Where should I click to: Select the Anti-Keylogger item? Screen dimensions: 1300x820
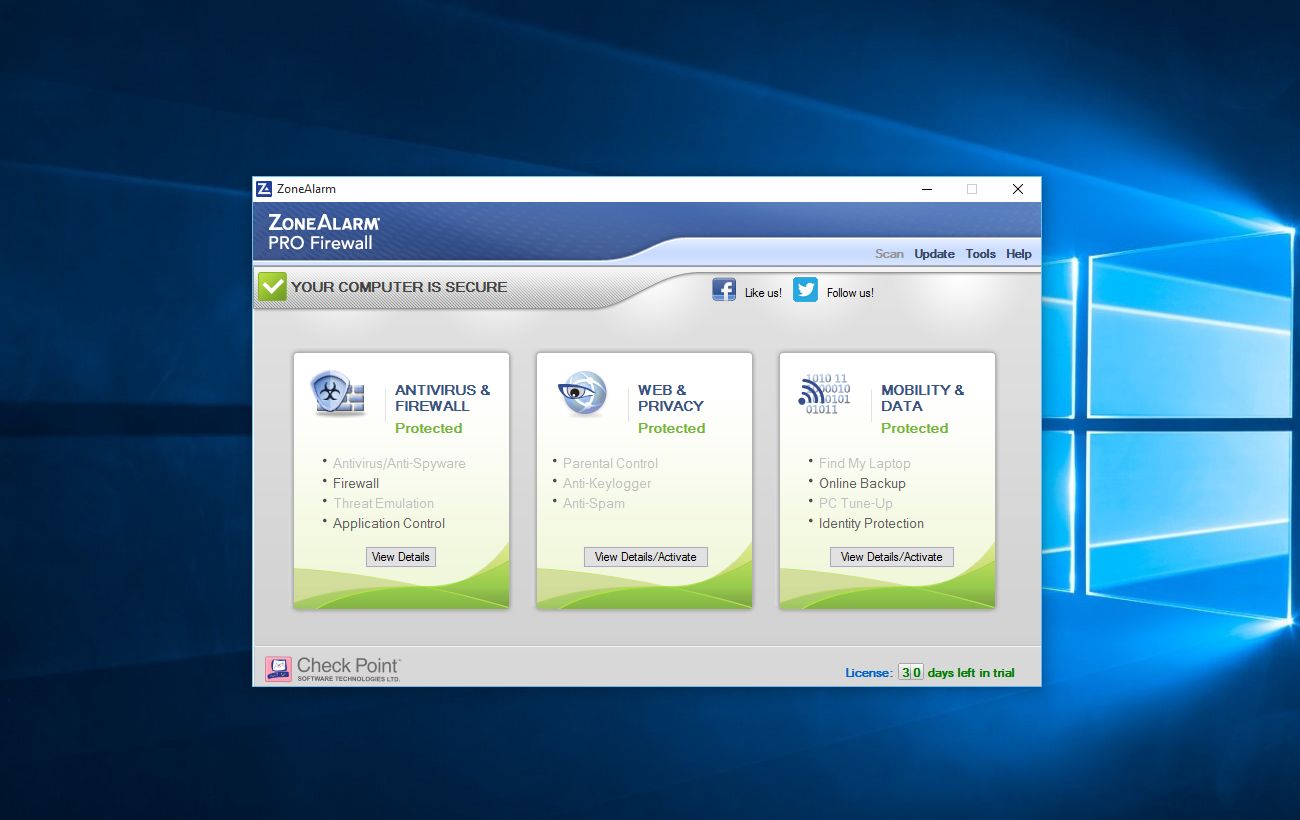[607, 483]
